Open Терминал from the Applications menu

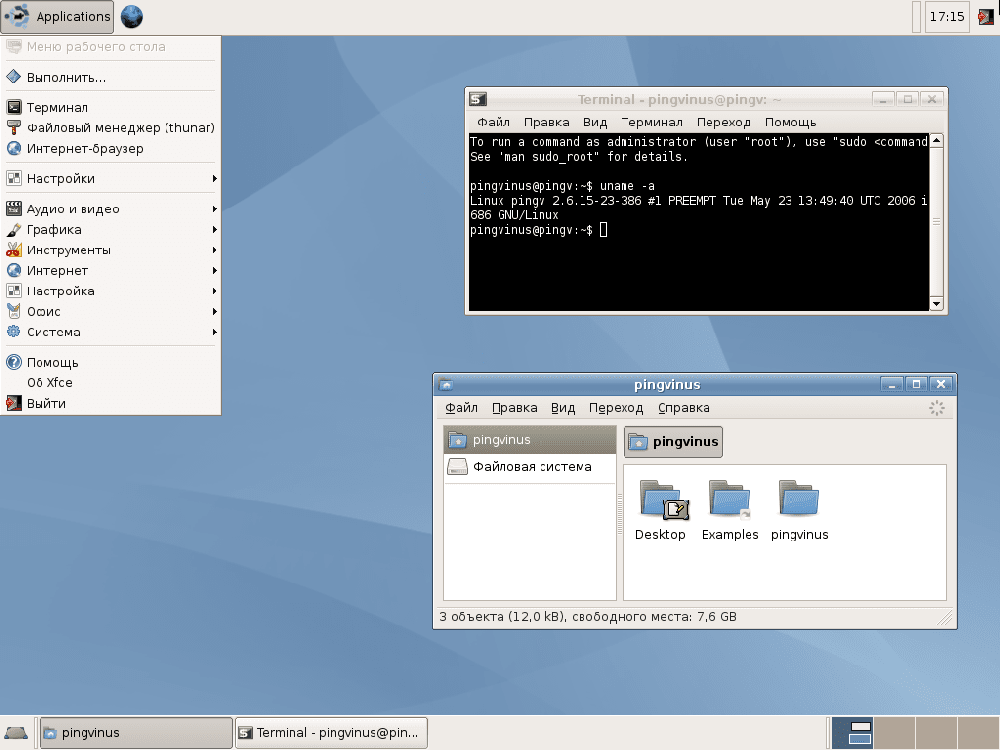point(111,107)
